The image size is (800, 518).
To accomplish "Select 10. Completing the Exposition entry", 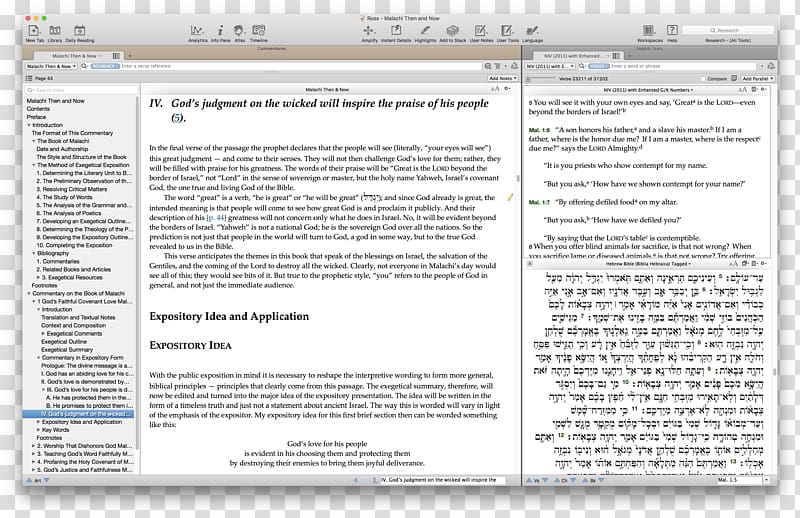I will [74, 245].
